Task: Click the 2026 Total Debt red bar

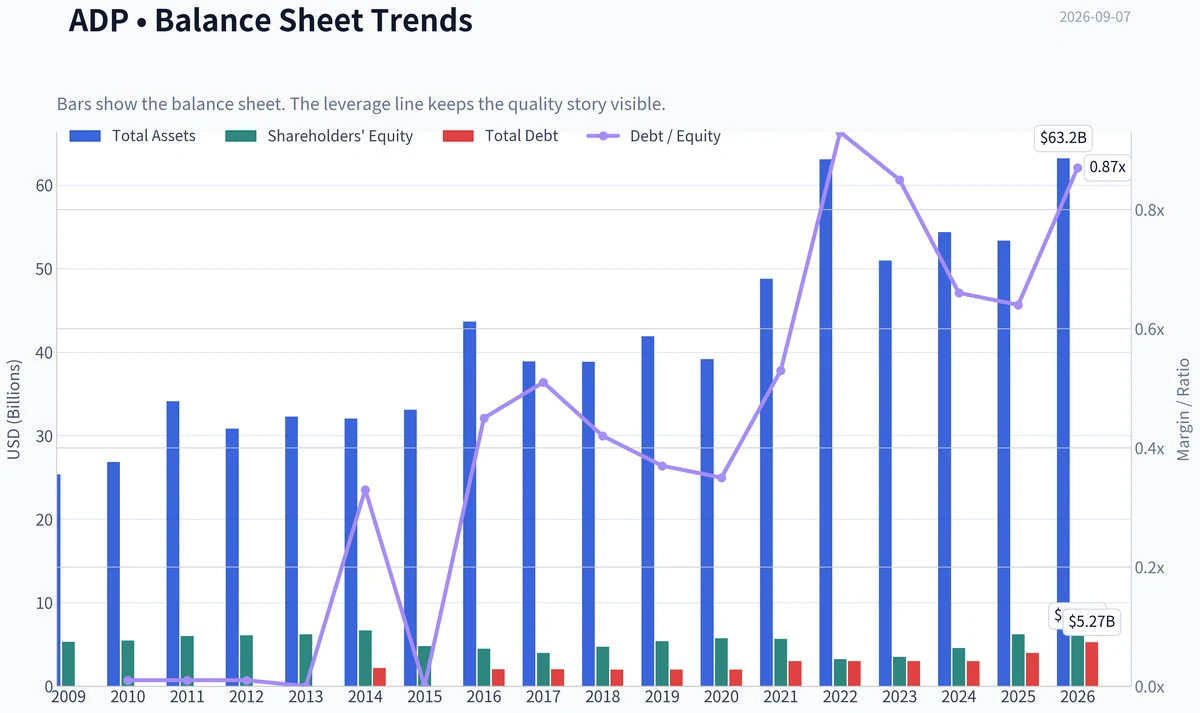Action: click(x=1092, y=664)
